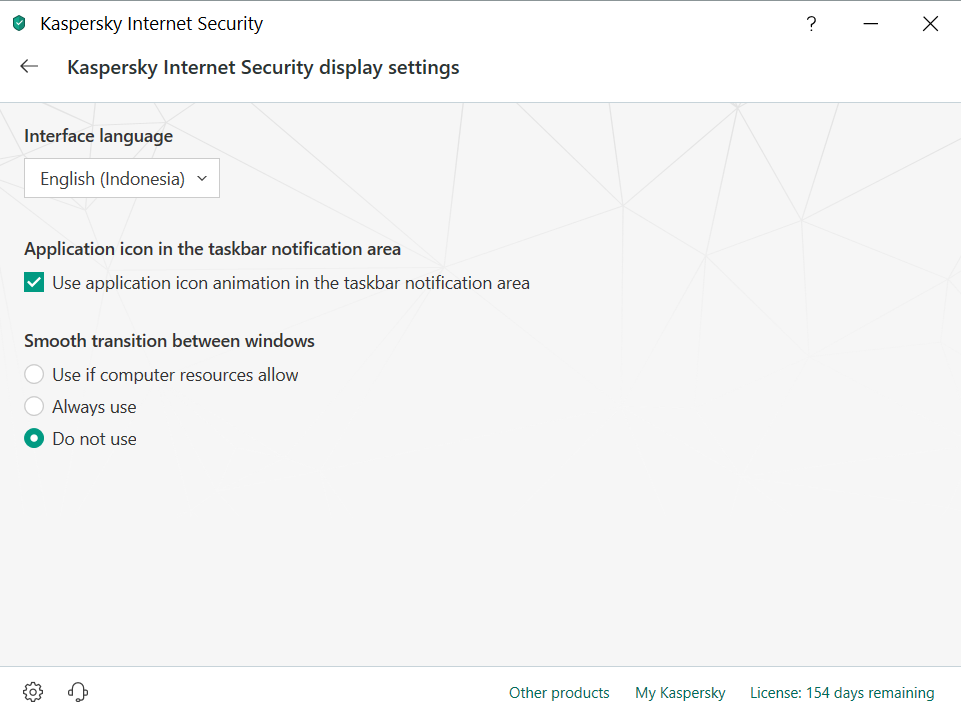Open Settings via the gear icon

pos(33,692)
